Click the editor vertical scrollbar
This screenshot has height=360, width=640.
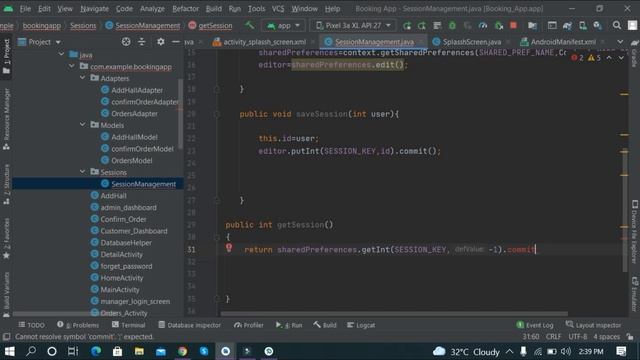(625, 210)
